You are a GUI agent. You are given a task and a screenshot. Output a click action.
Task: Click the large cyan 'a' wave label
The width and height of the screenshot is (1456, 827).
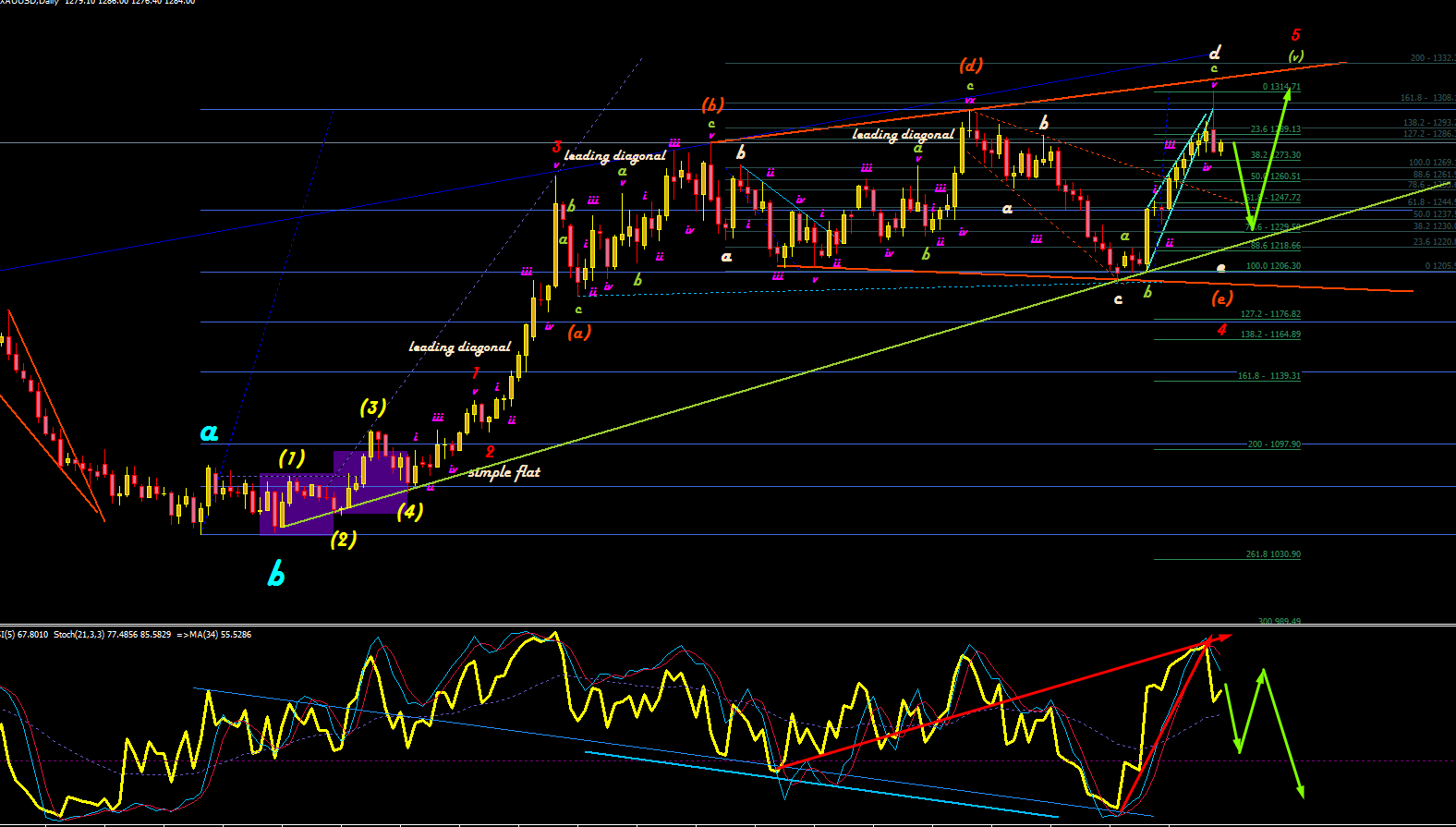tap(210, 432)
